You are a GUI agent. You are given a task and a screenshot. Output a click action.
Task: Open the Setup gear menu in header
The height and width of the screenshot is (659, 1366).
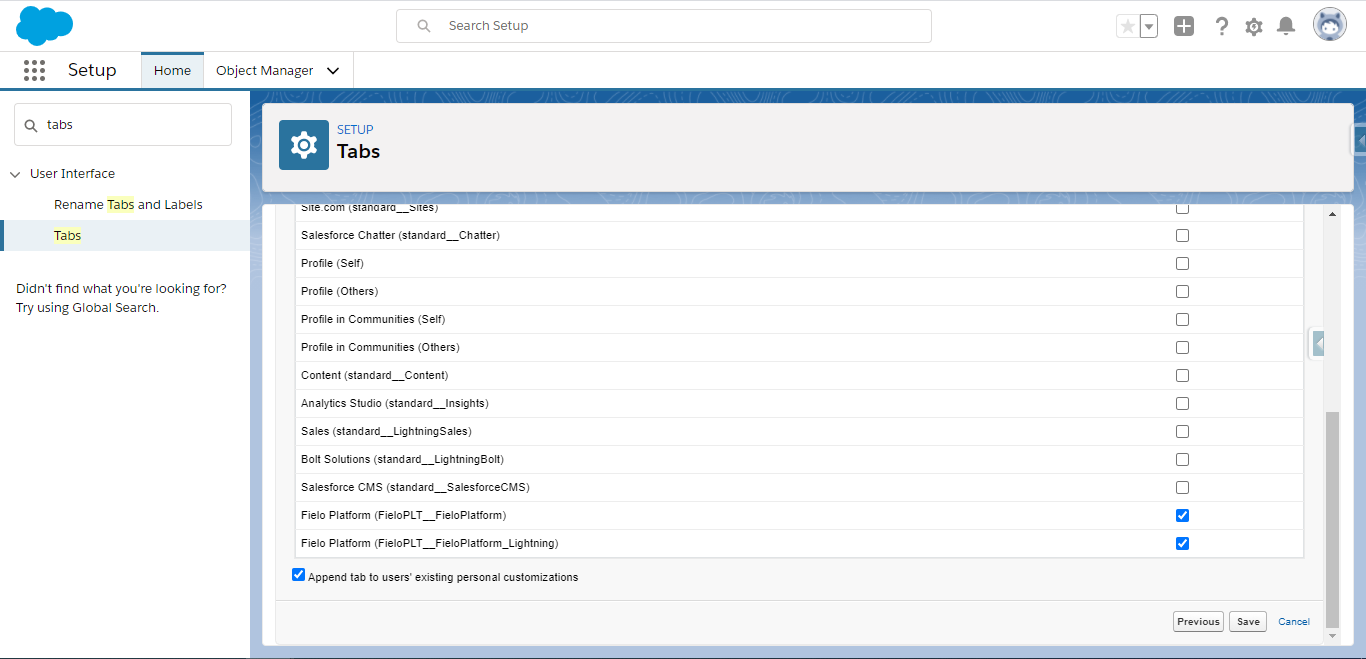1254,27
